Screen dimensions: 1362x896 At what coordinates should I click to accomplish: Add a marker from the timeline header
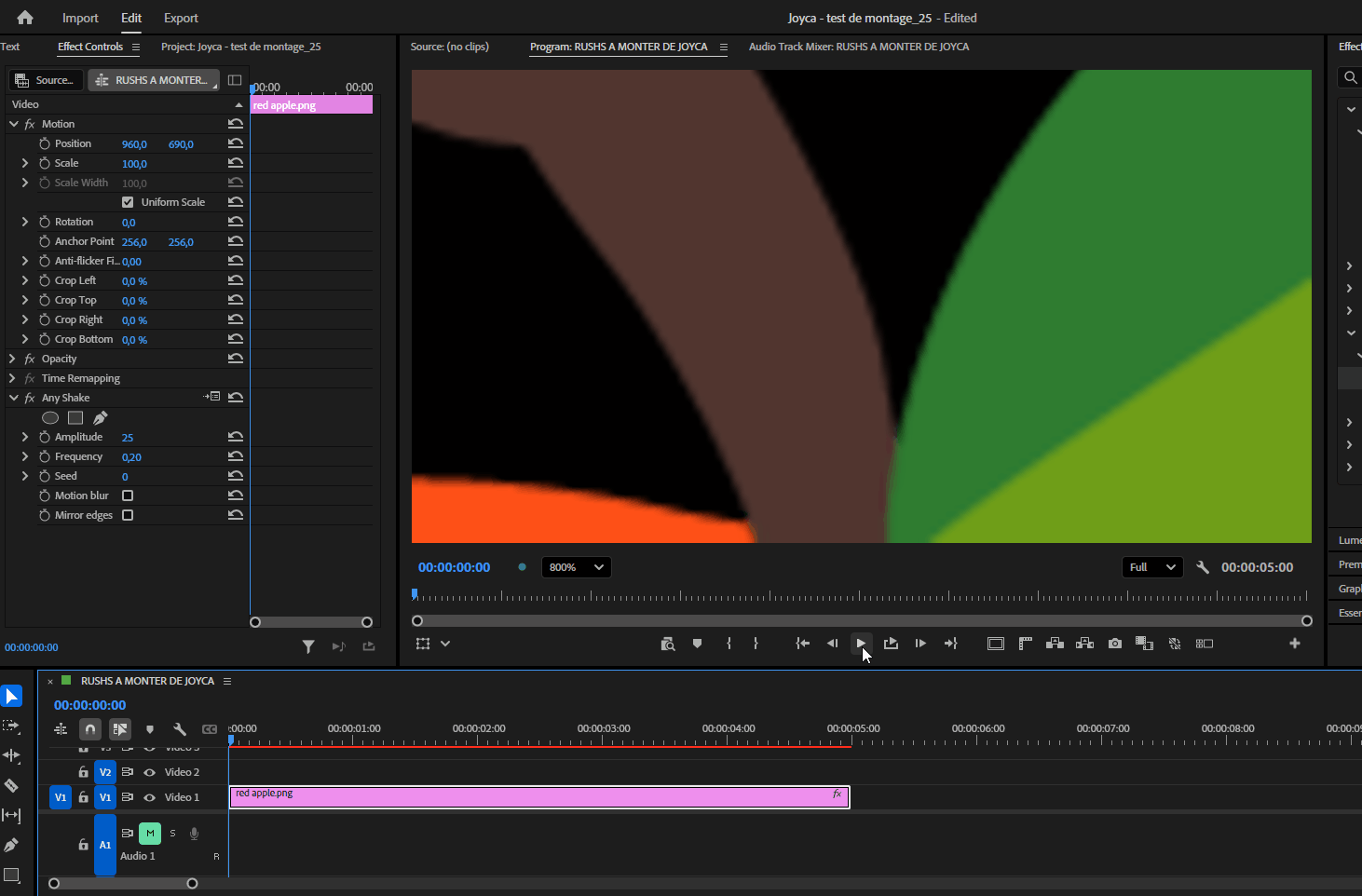pos(150,729)
